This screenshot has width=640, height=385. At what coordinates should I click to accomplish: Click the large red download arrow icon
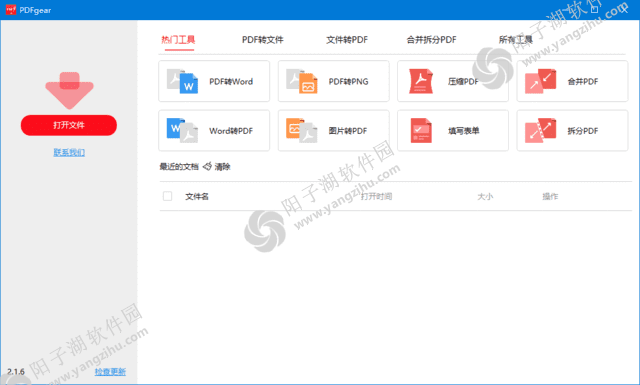(x=69, y=91)
